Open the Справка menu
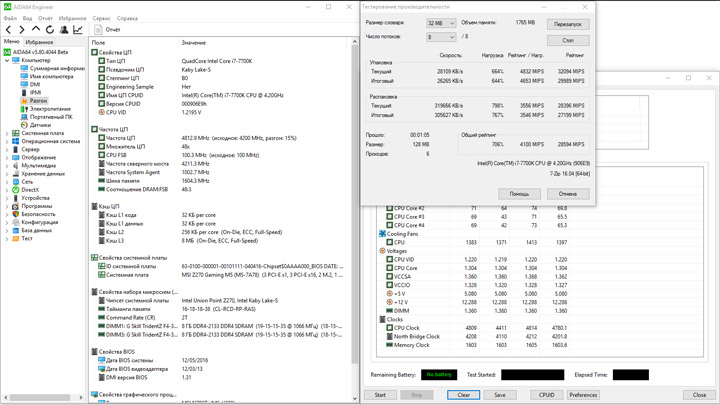This screenshot has height=405, width=720. click(x=127, y=18)
